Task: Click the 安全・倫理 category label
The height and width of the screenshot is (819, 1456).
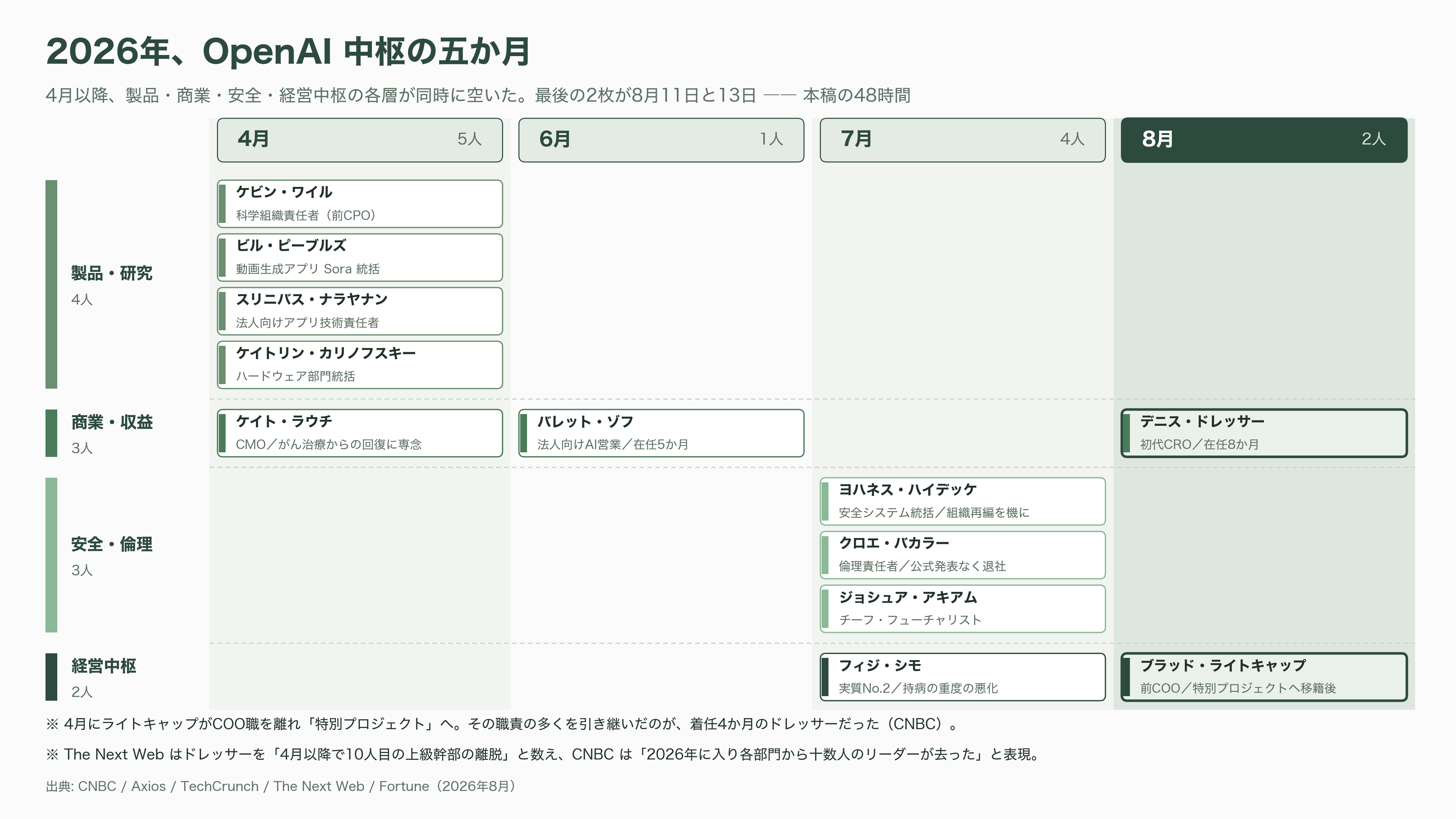Action: (111, 544)
